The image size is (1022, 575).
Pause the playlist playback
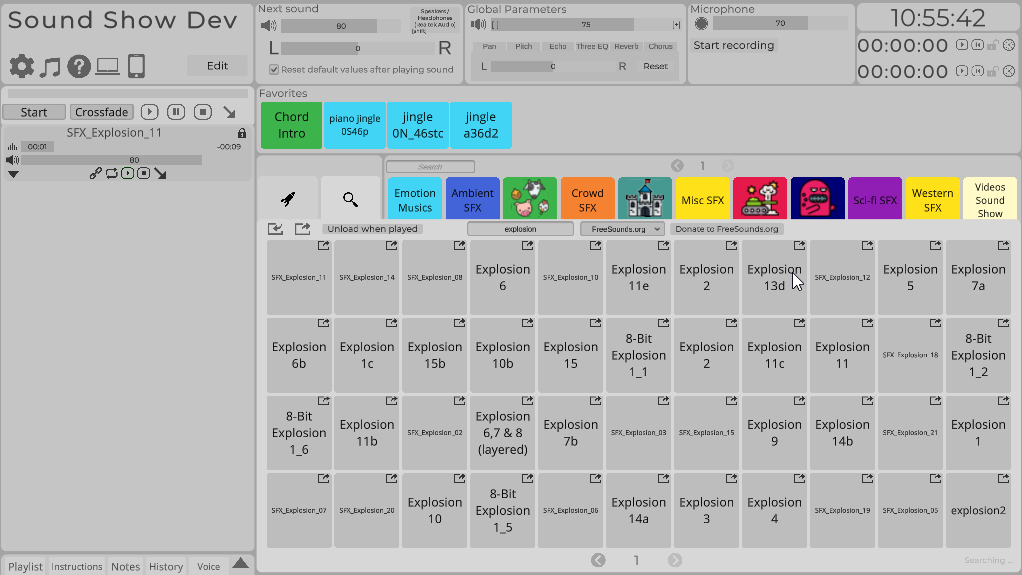point(176,112)
